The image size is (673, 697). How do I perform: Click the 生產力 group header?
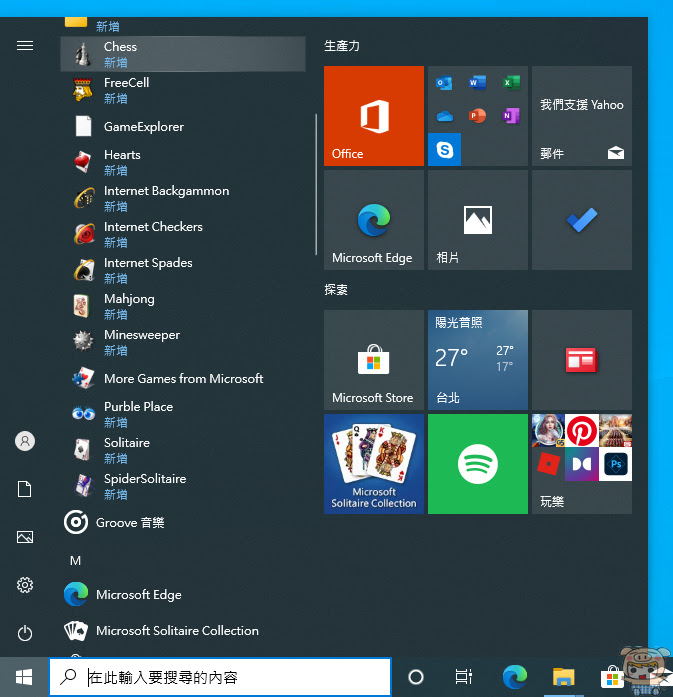[x=342, y=46]
